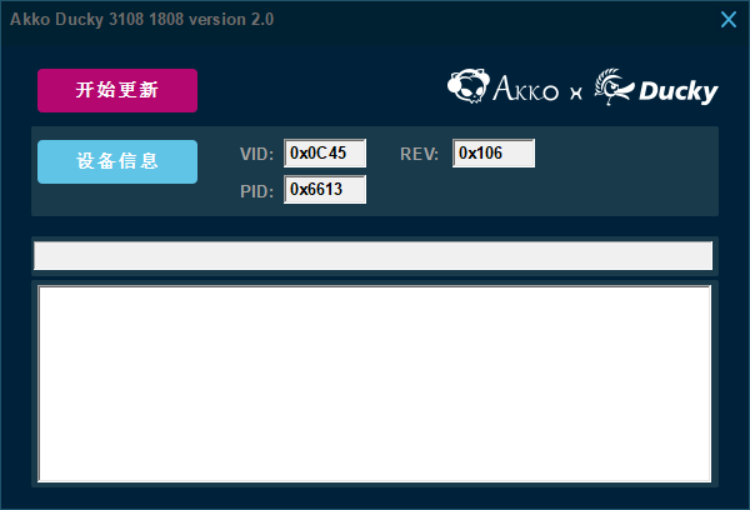Click the VID: label
Viewport: 750px width, 510px height.
tap(256, 154)
